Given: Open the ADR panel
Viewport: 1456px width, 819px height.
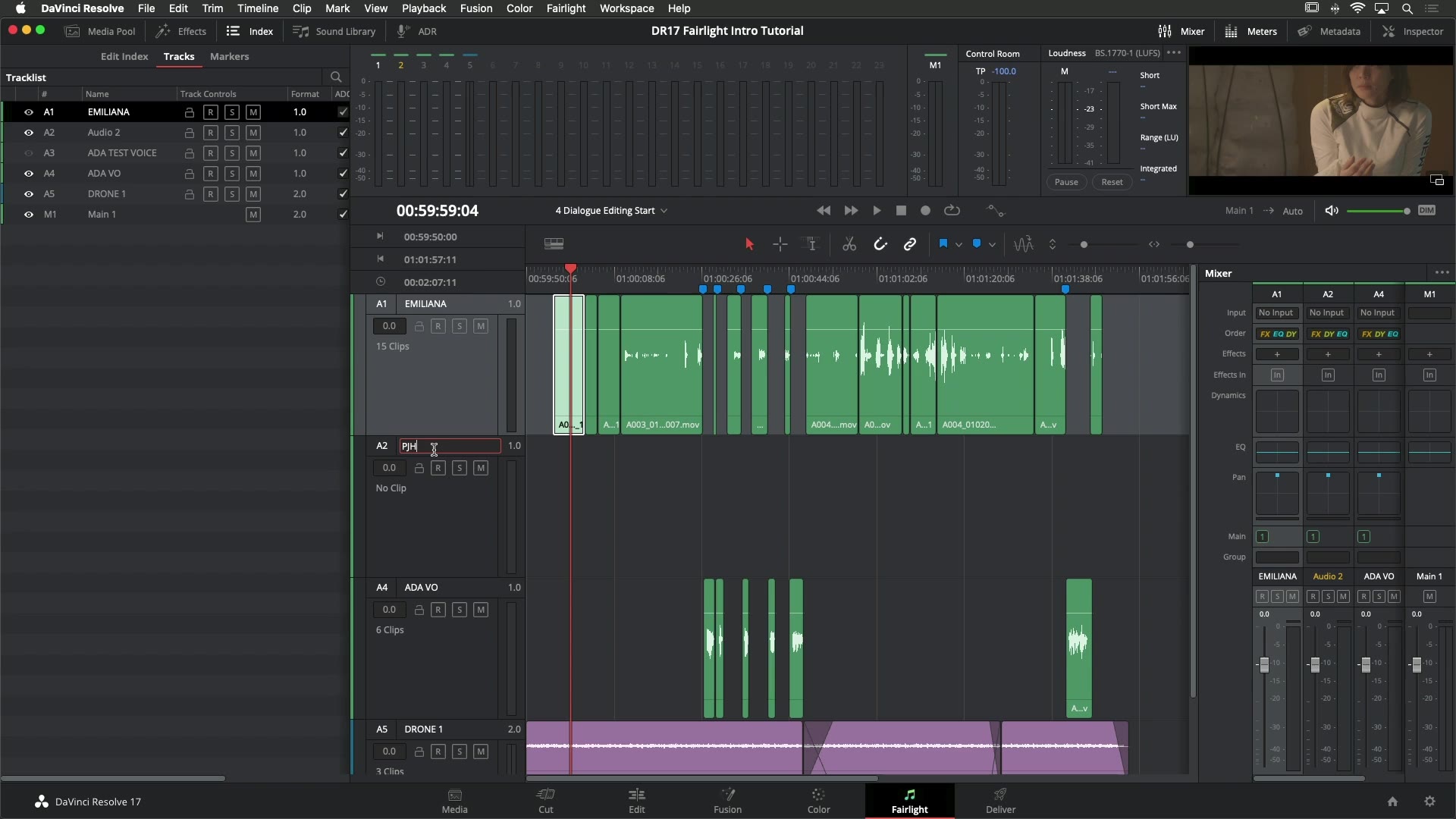Looking at the screenshot, I should click(417, 31).
